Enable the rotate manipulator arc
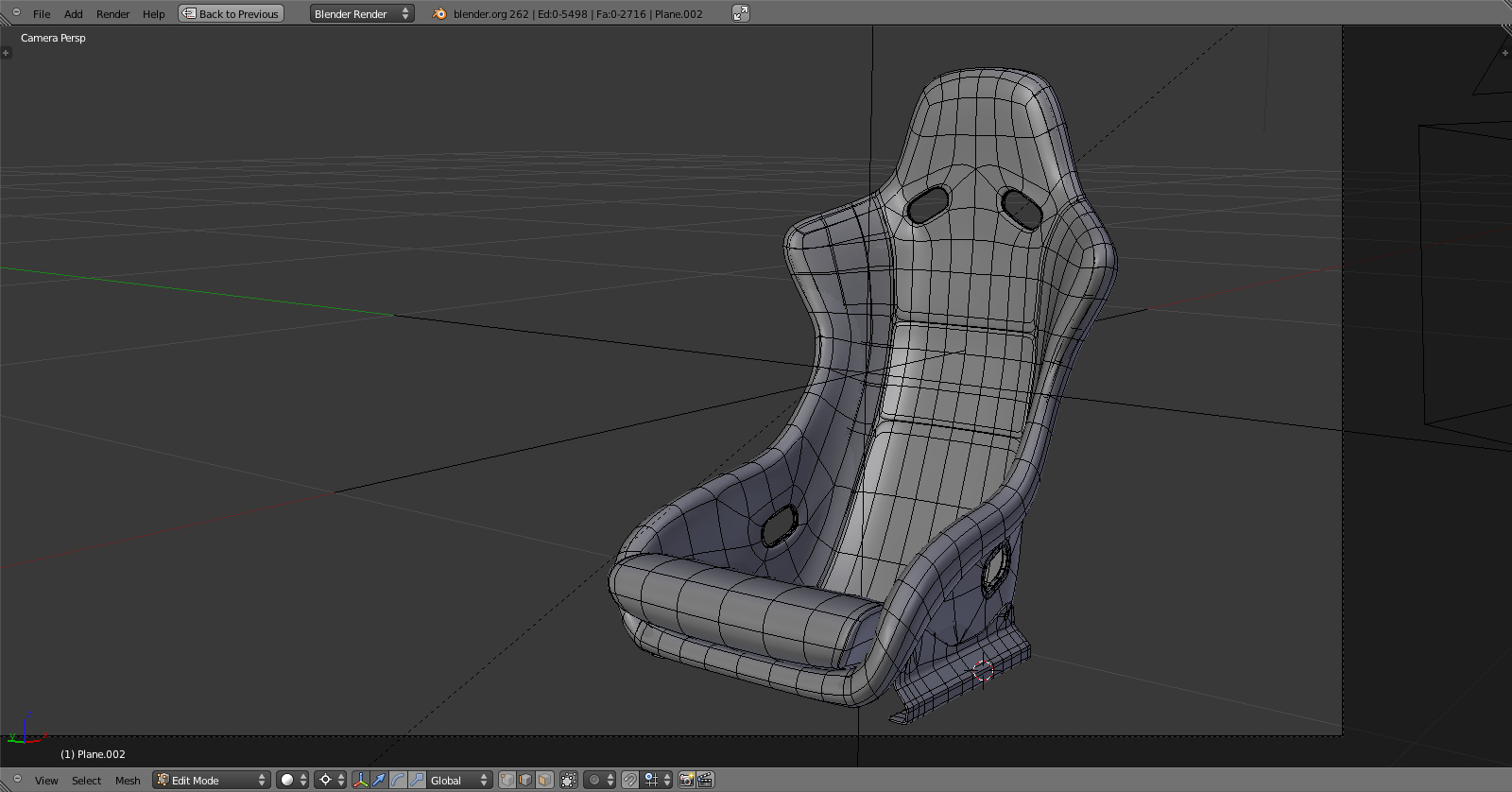Screen dimensions: 1512x792 [x=398, y=780]
